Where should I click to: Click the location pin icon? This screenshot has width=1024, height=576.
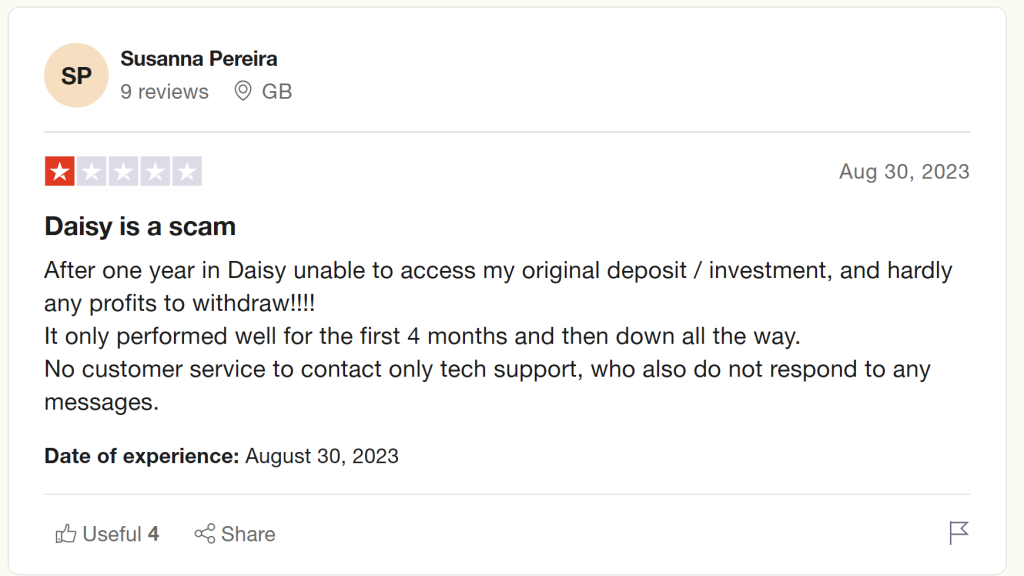point(243,91)
